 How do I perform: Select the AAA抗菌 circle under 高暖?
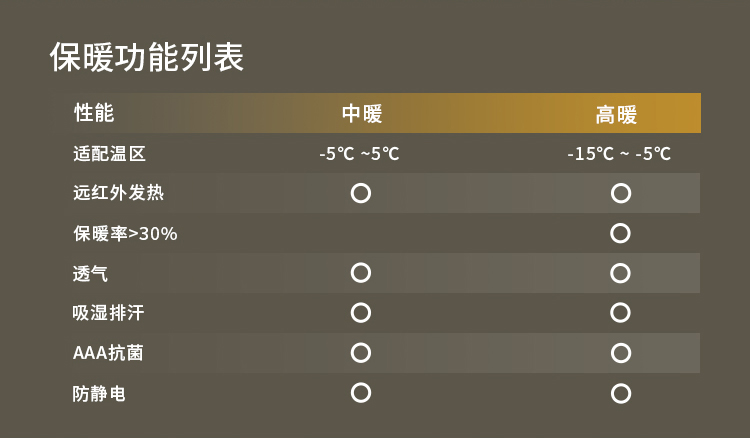[x=621, y=353]
